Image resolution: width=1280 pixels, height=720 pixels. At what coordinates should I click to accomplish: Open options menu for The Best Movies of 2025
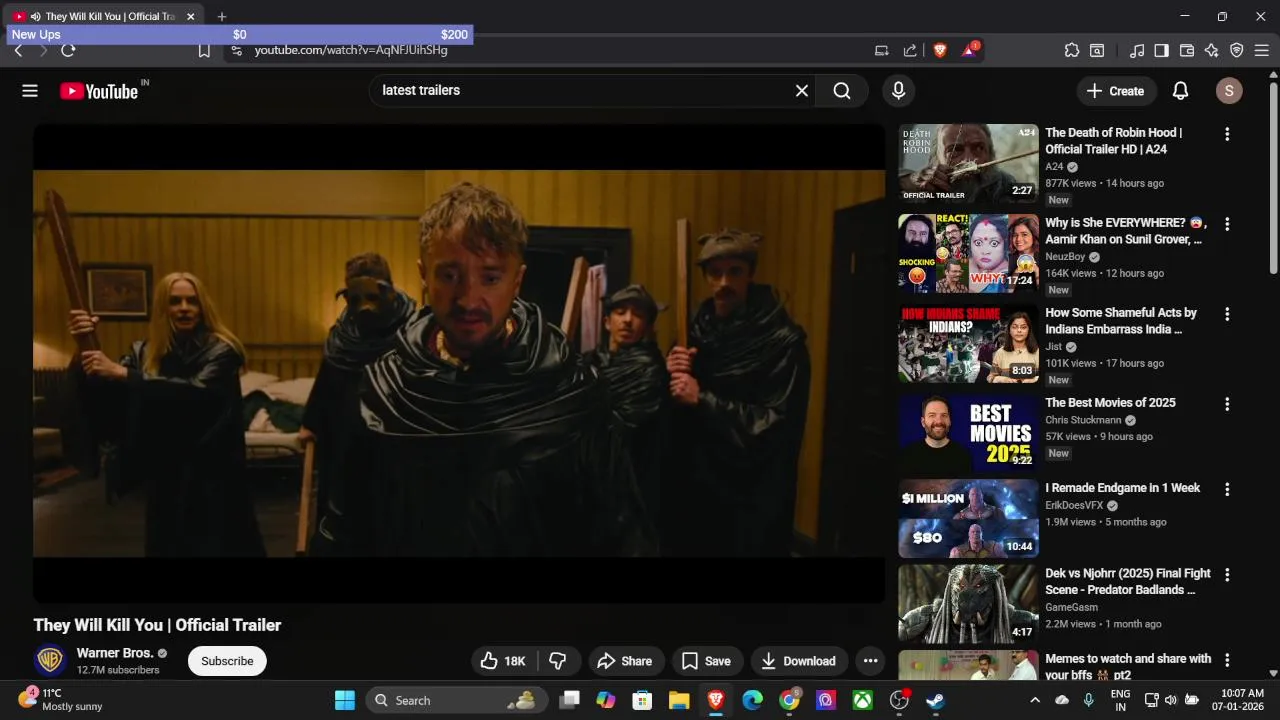pos(1227,404)
